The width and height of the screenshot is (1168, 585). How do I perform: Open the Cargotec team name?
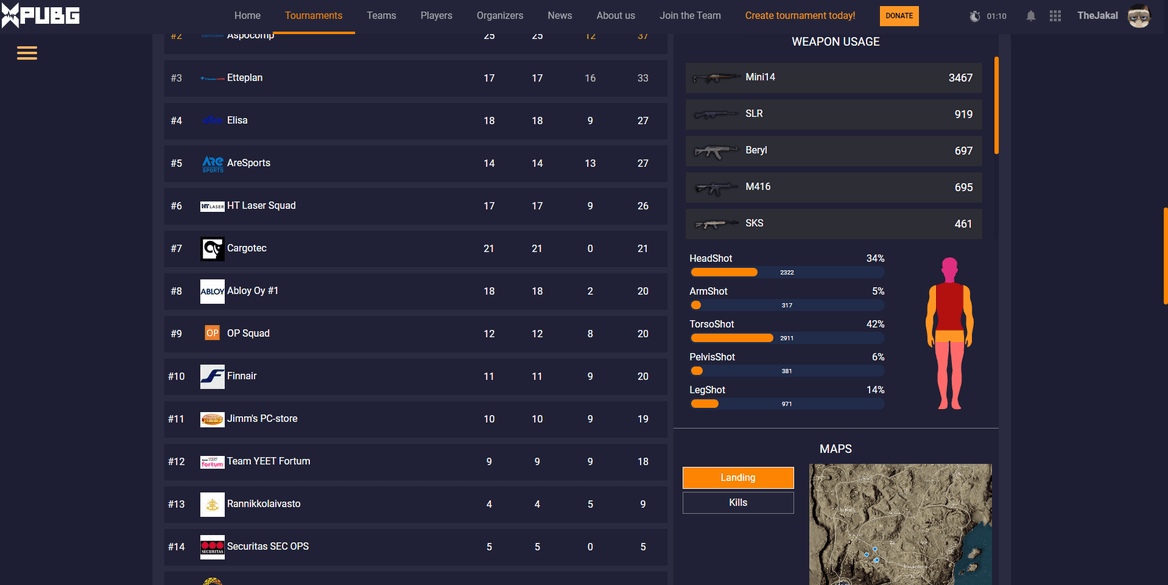[247, 248]
